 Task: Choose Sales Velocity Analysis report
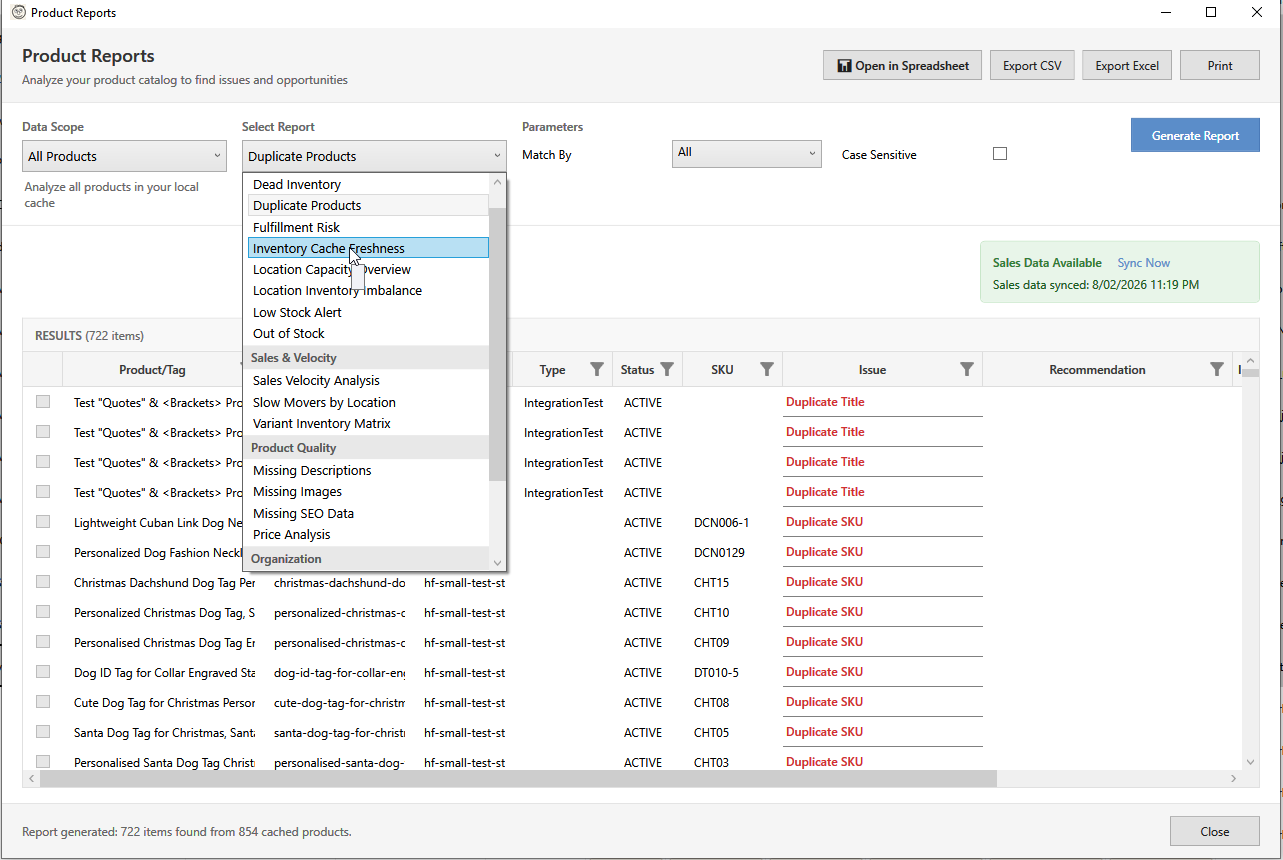pyautogui.click(x=315, y=380)
